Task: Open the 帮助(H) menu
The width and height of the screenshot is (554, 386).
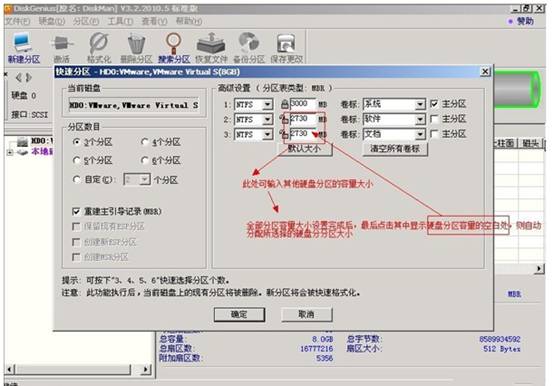Action: point(189,21)
